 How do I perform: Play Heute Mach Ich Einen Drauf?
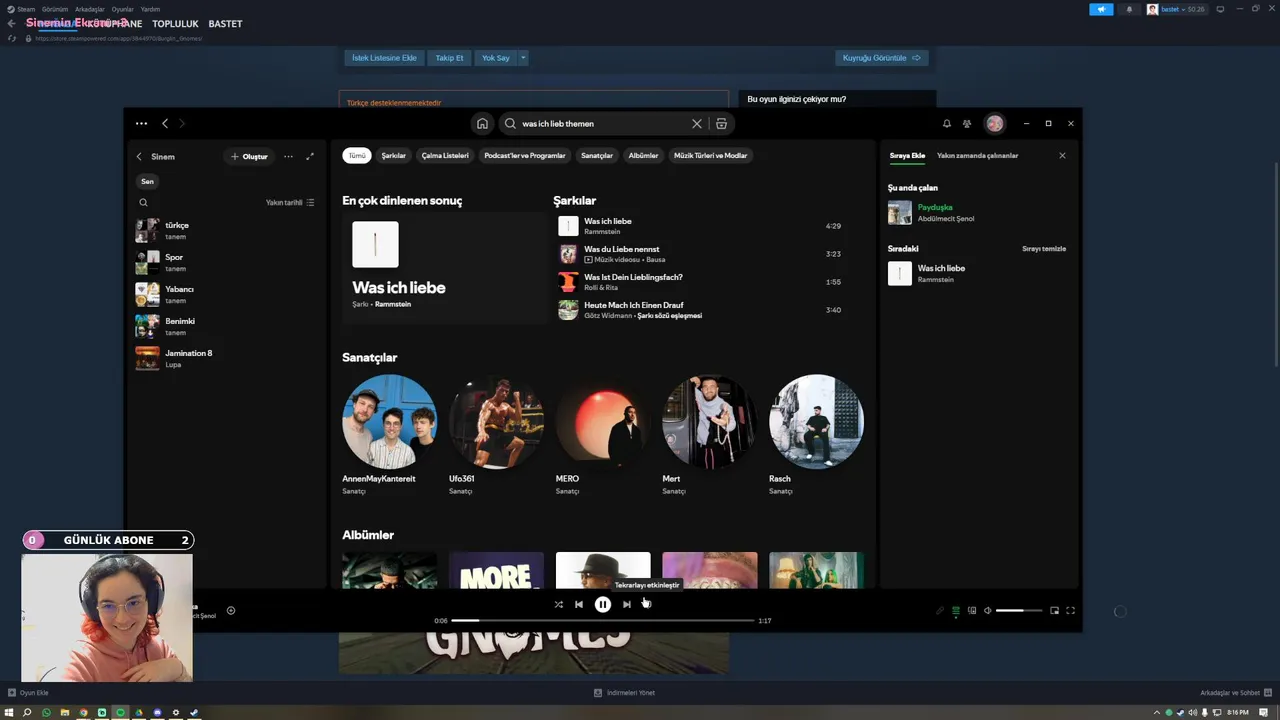click(x=702, y=310)
